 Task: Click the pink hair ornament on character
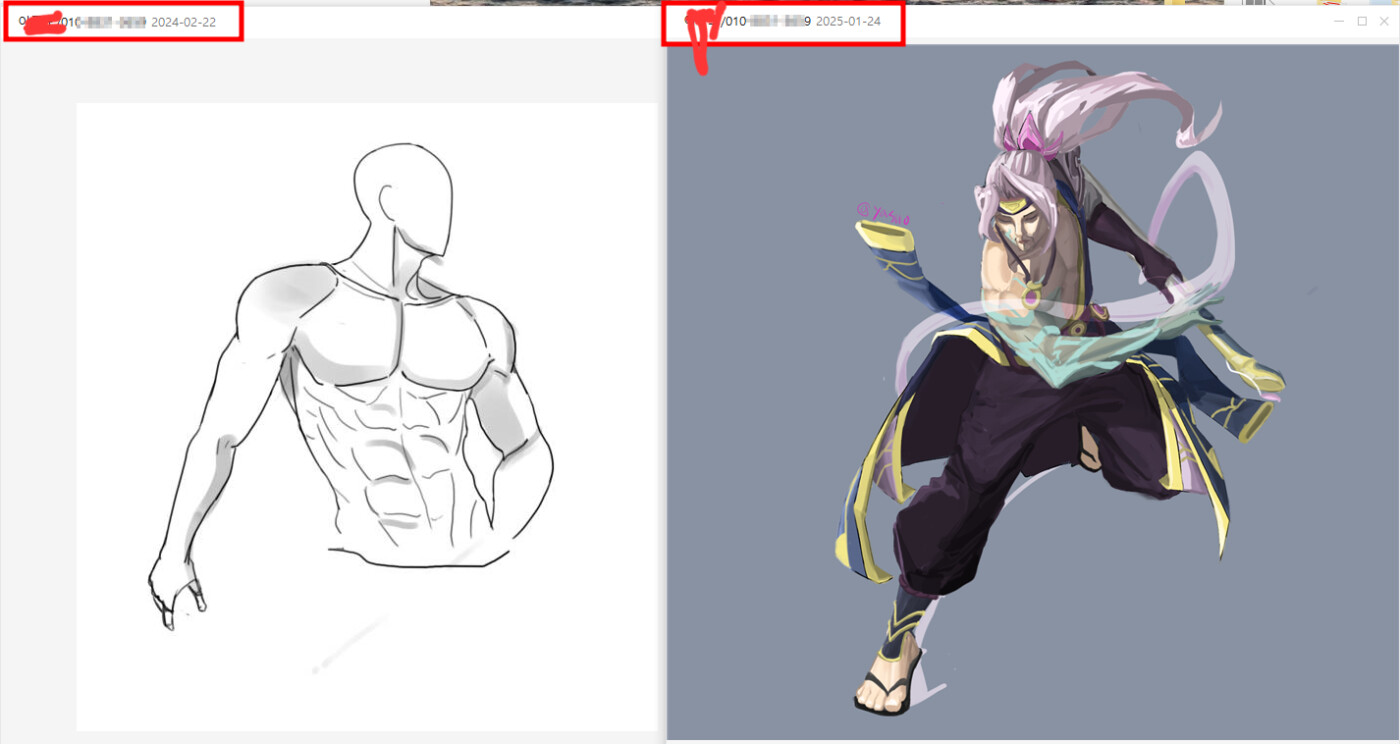1032,138
